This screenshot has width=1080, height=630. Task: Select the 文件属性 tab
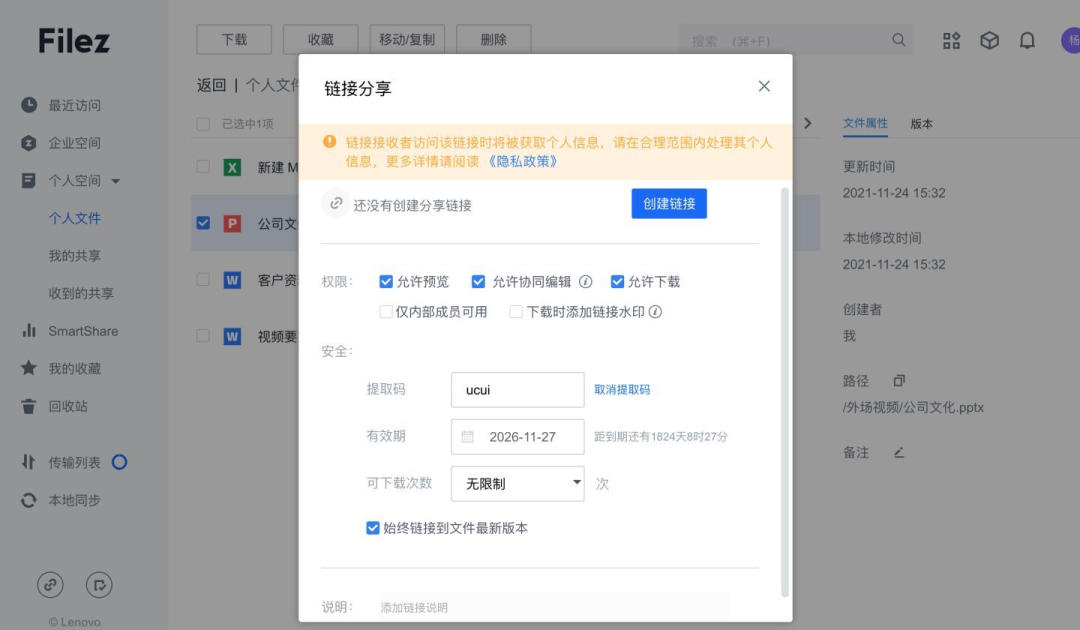coord(865,124)
